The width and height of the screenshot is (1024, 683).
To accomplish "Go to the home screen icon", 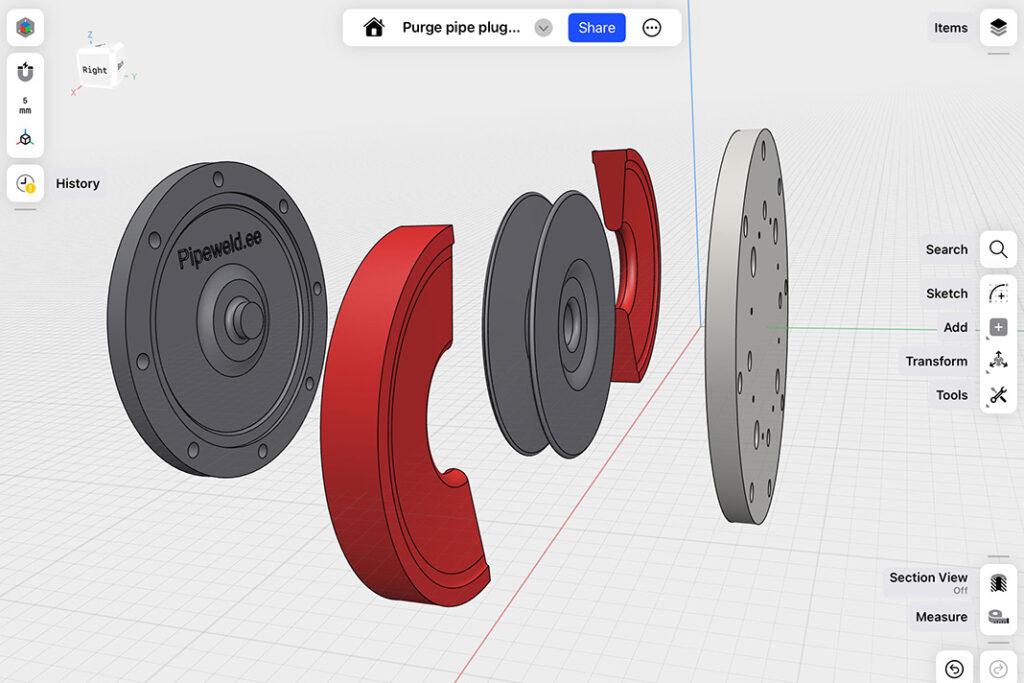I will (x=374, y=27).
